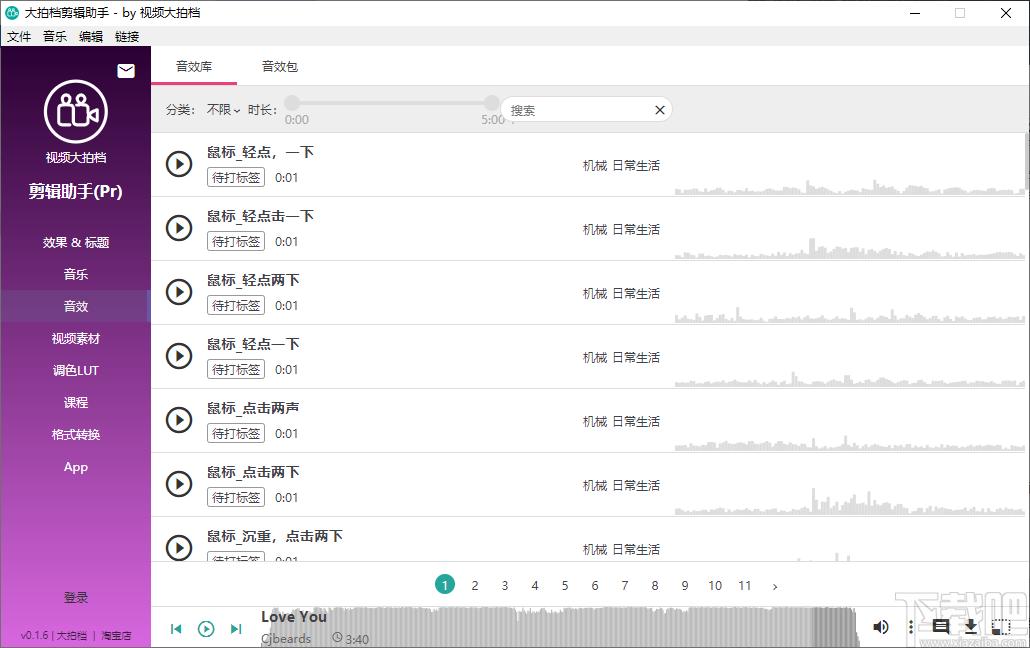This screenshot has width=1030, height=648.
Task: Click the 搜索 search input field
Action: pyautogui.click(x=578, y=110)
